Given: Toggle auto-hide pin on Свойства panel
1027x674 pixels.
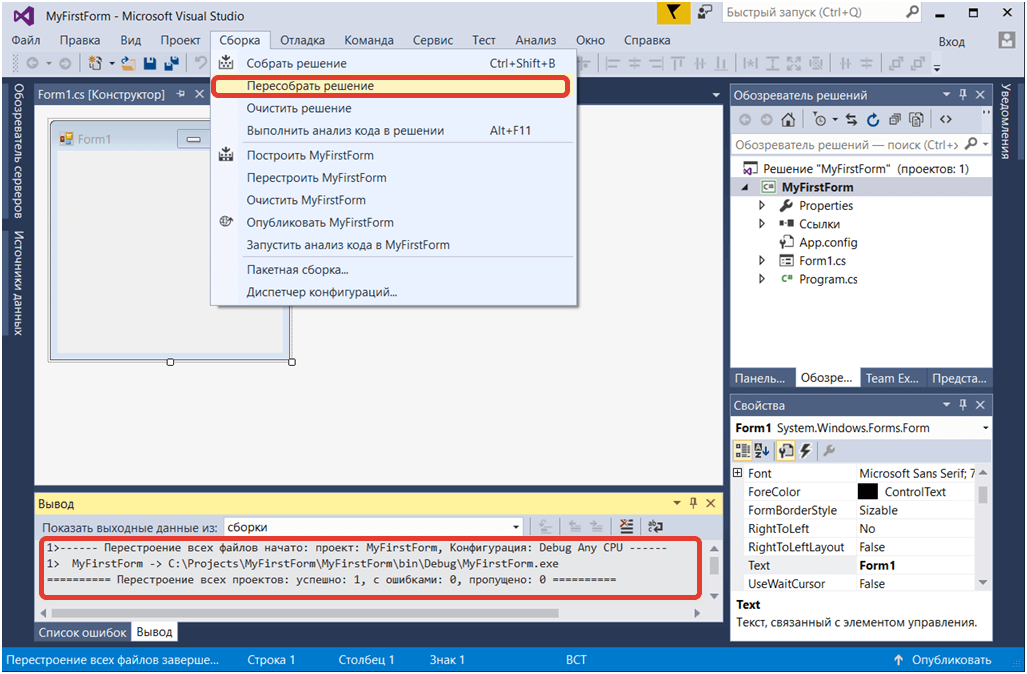Looking at the screenshot, I should tap(963, 405).
